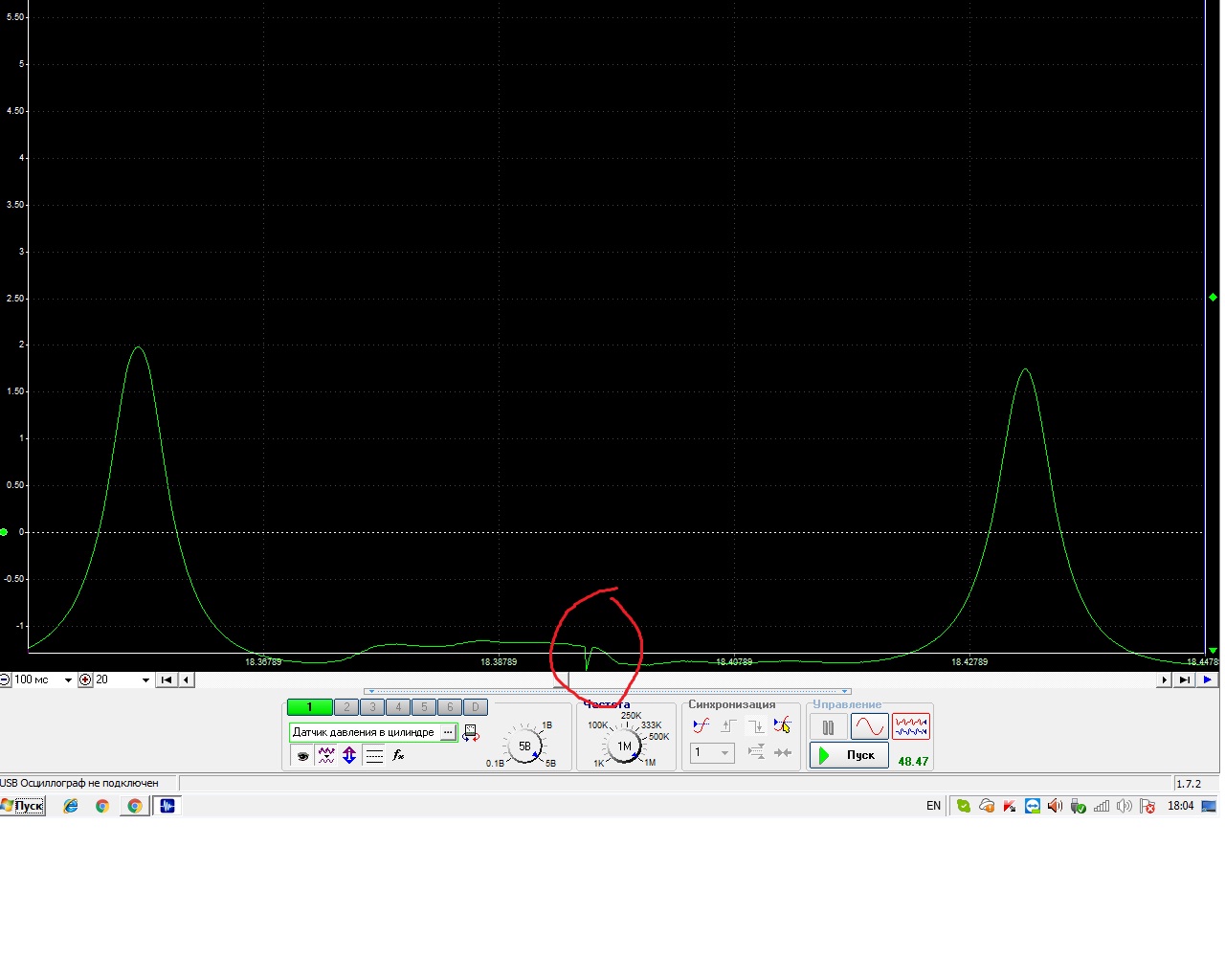Toggle channel visibility eye icon

(x=303, y=756)
